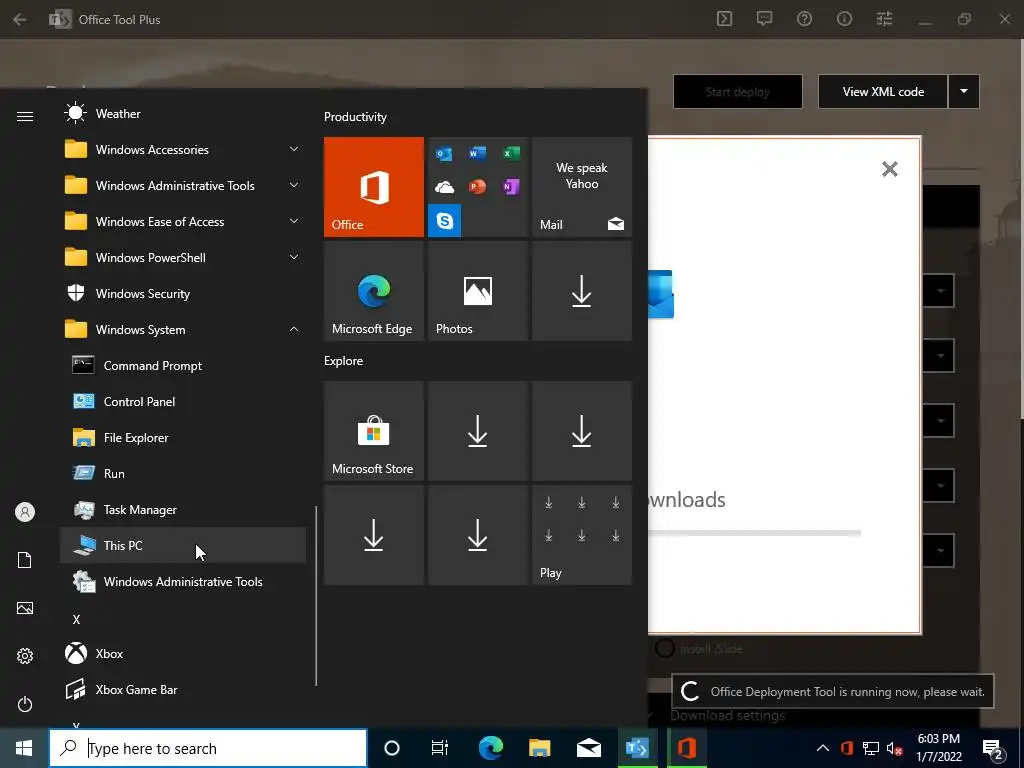Click the taskbar search box

click(208, 748)
